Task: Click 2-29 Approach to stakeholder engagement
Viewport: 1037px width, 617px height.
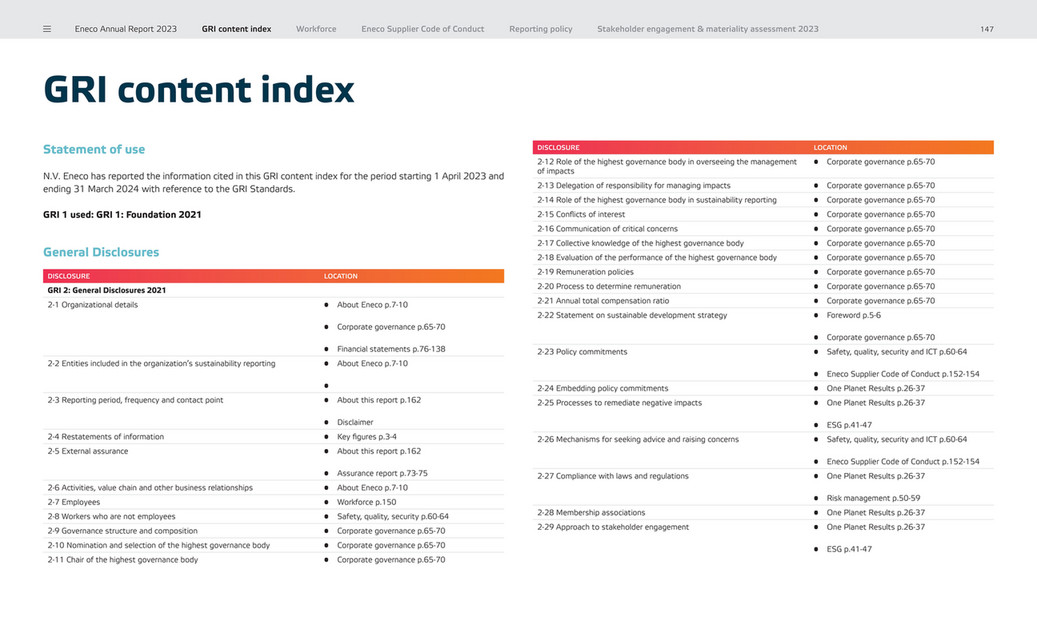Action: tap(612, 527)
